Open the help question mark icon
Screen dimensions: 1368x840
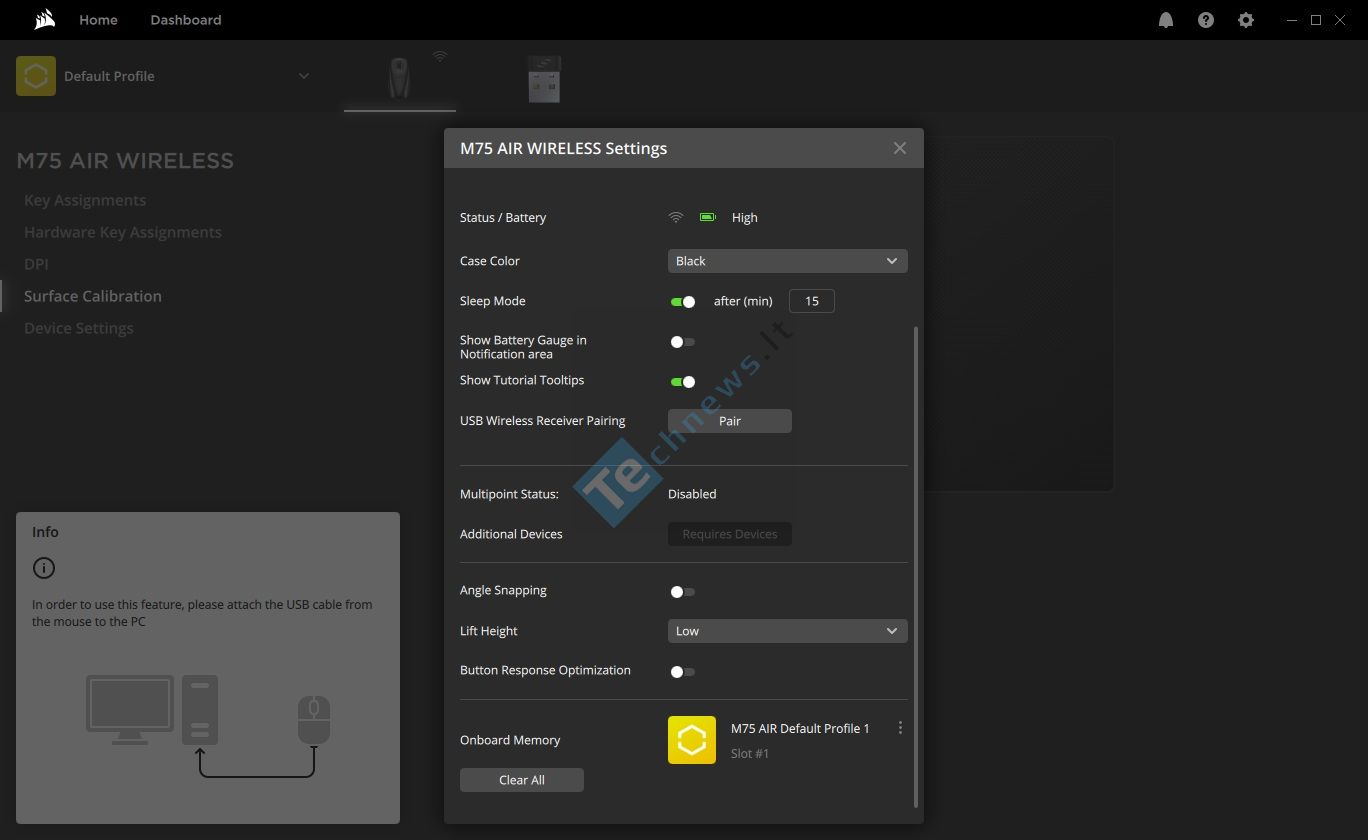1206,20
